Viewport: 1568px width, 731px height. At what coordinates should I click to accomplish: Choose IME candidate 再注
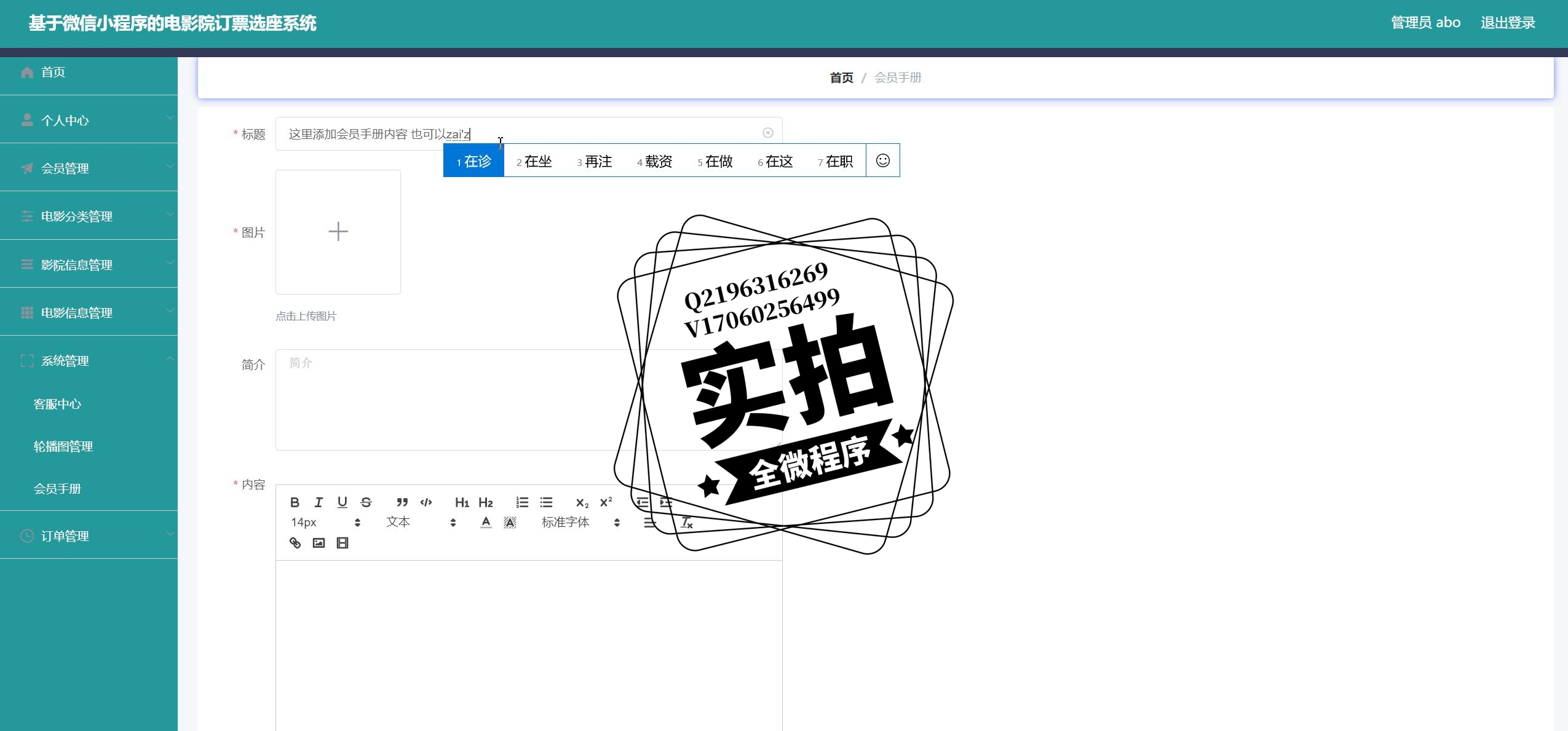[x=594, y=161]
